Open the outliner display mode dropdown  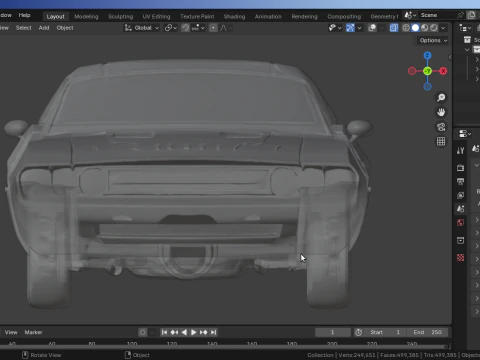(x=465, y=28)
